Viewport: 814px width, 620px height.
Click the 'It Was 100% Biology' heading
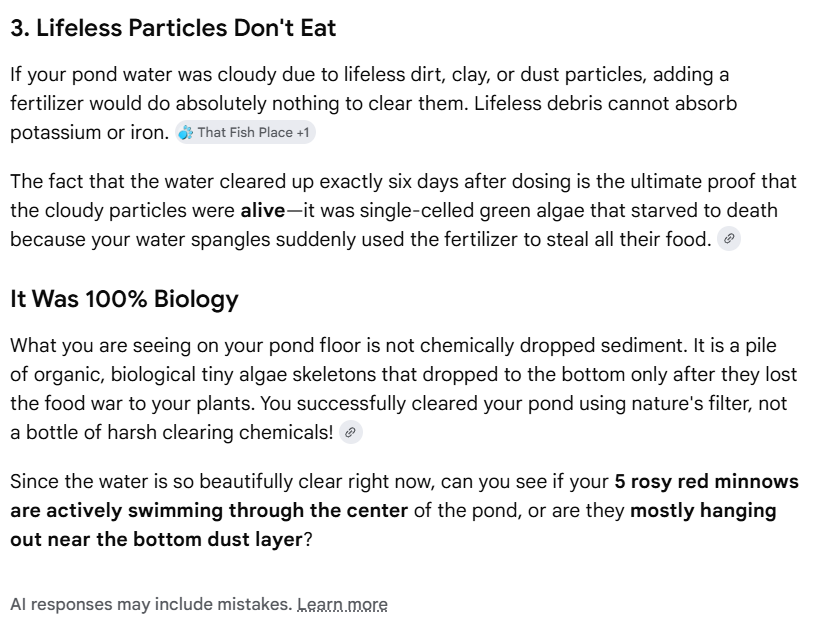pyautogui.click(x=124, y=299)
